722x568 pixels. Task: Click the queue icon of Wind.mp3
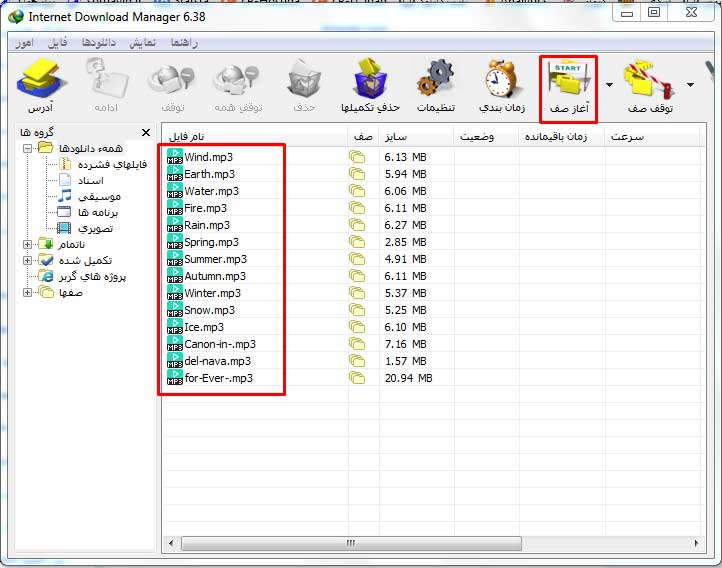(x=357, y=157)
